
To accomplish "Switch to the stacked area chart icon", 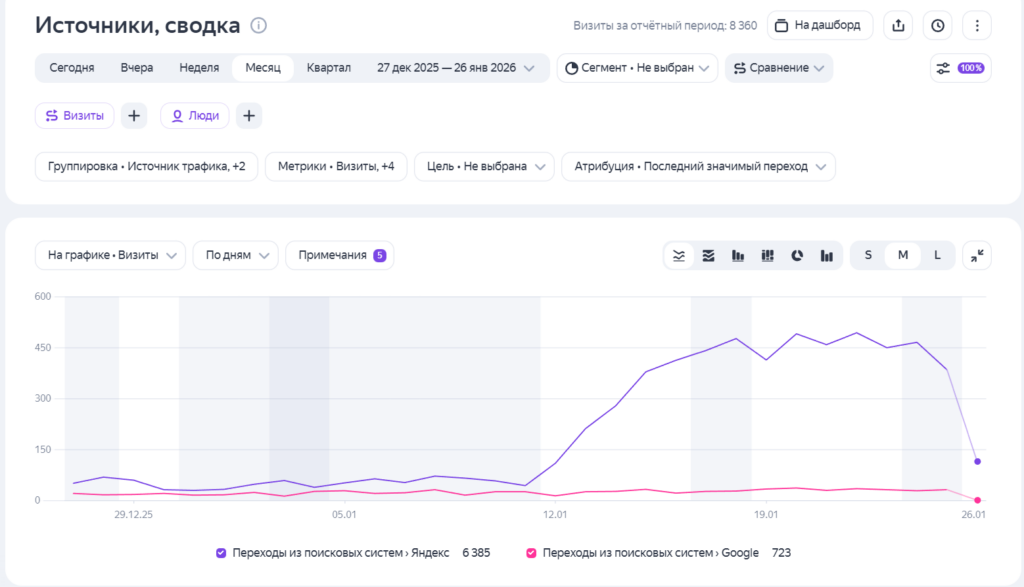I will point(709,255).
